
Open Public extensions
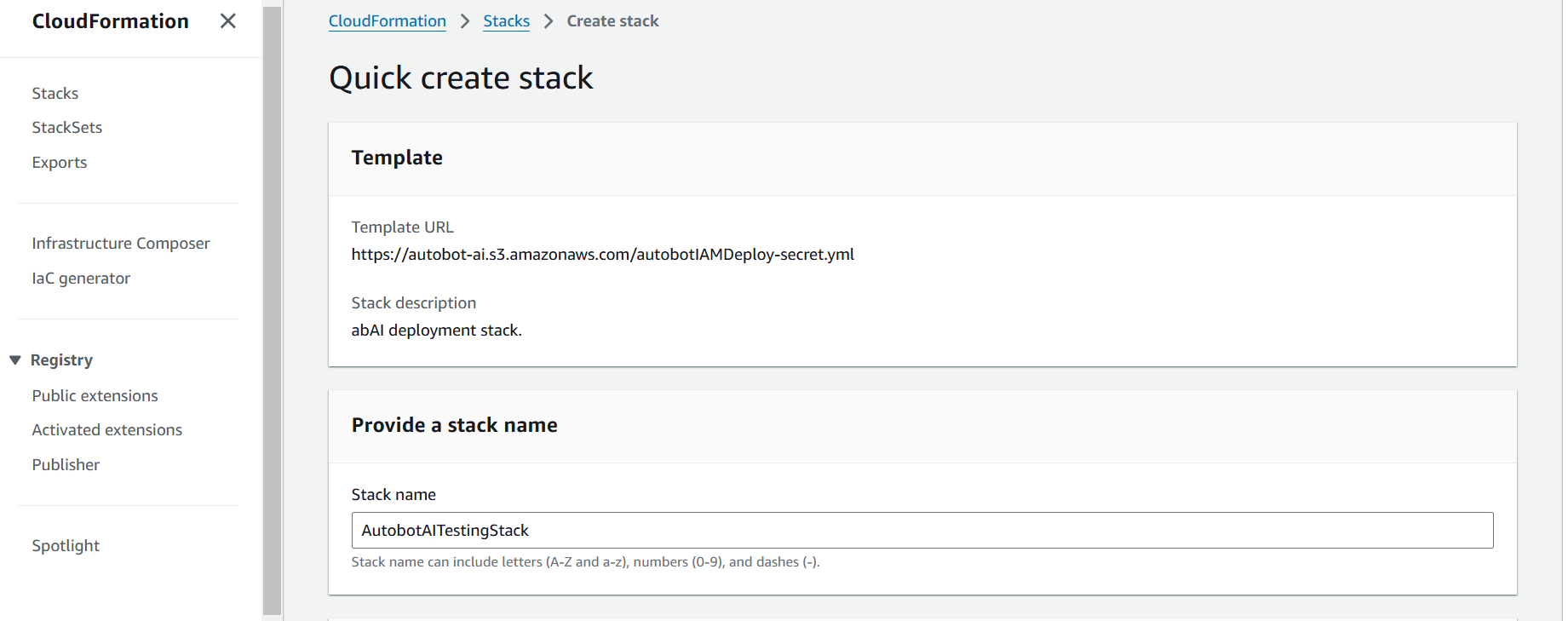(x=95, y=396)
